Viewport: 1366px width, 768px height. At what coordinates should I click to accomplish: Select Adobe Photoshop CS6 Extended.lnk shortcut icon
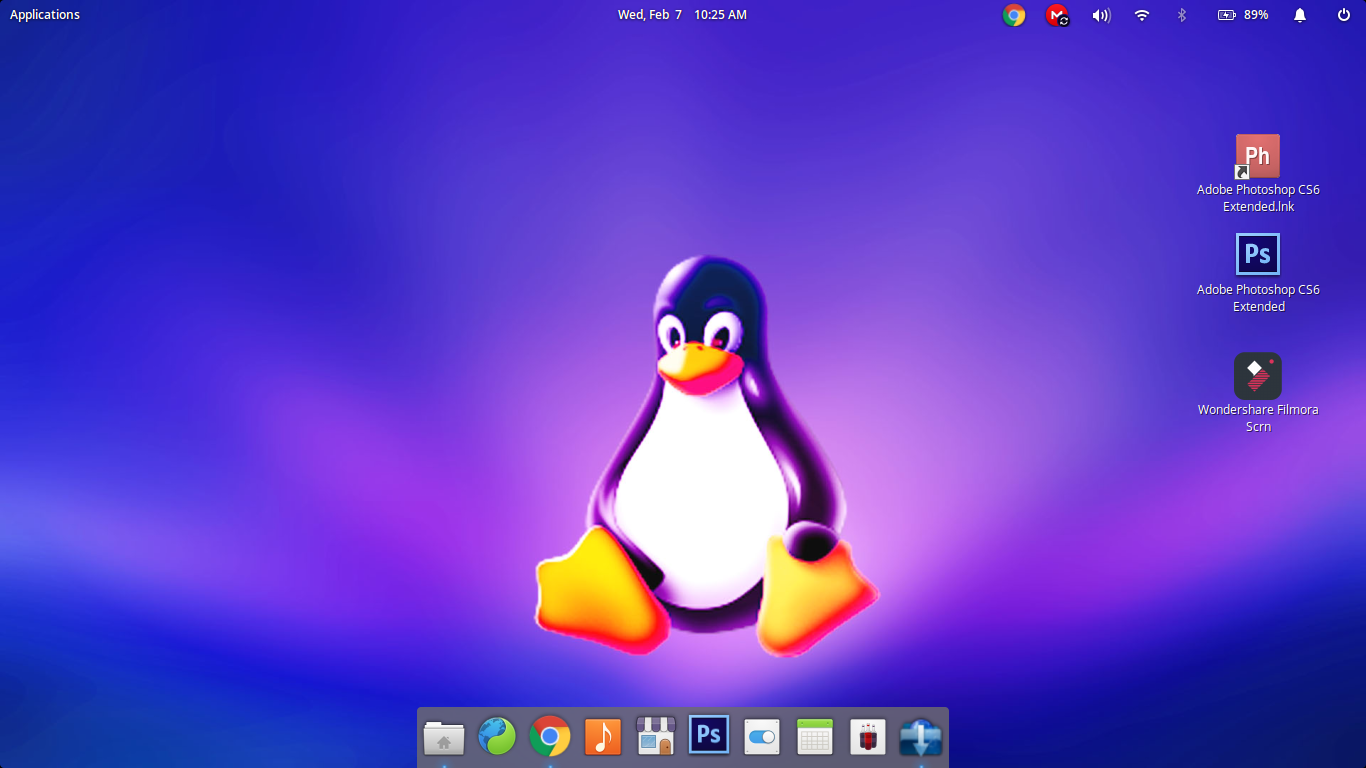[x=1257, y=156]
